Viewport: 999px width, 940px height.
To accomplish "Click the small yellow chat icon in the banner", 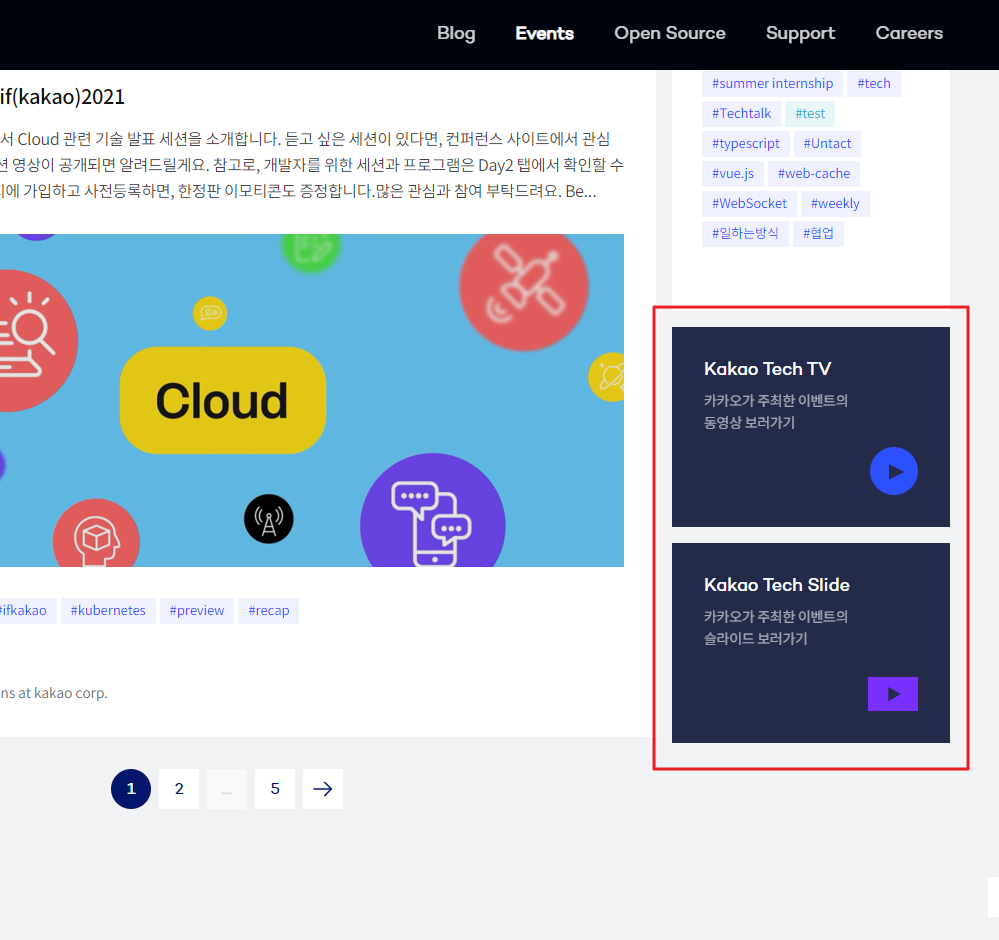I will point(210,313).
